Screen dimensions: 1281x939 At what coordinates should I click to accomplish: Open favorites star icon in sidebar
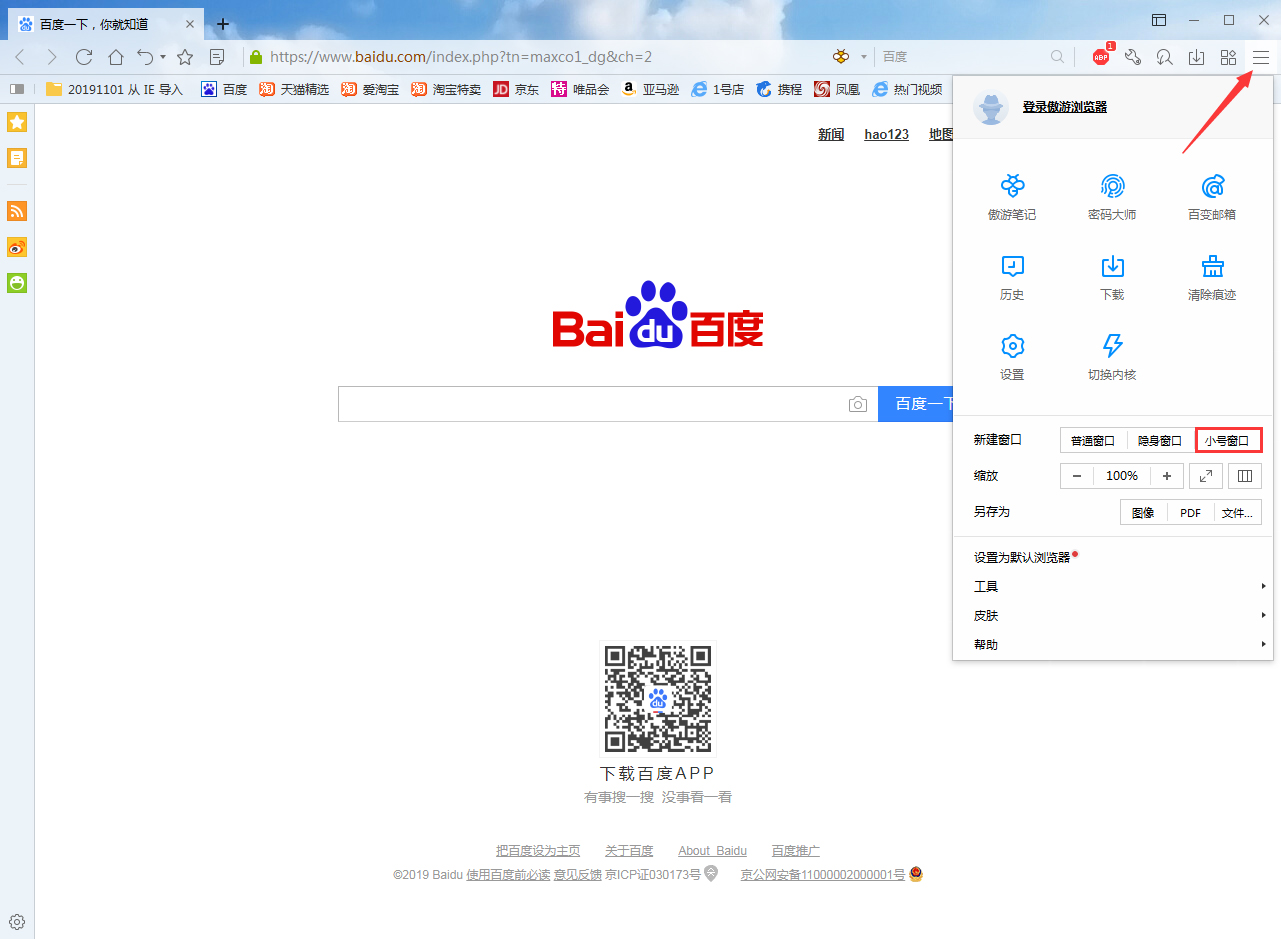[x=16, y=122]
